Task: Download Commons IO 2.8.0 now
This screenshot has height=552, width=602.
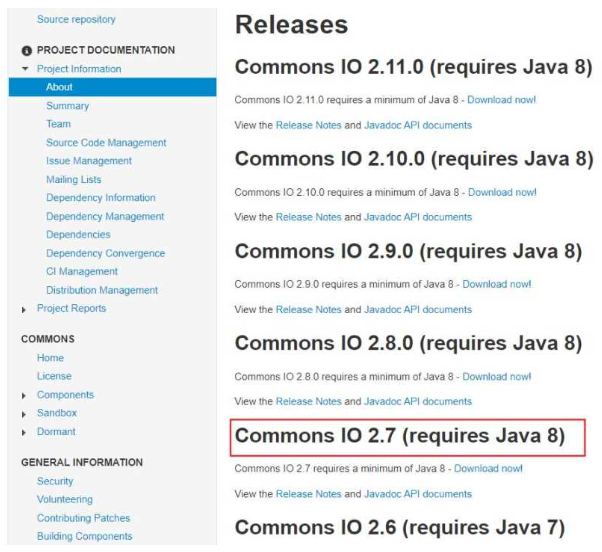Action: point(496,377)
